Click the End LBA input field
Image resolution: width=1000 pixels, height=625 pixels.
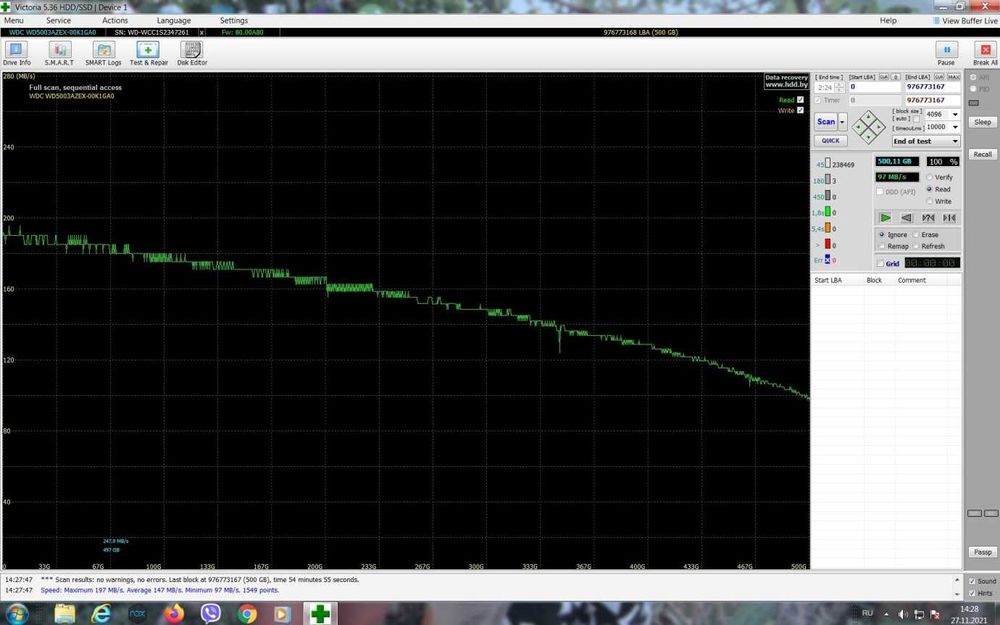click(x=933, y=87)
